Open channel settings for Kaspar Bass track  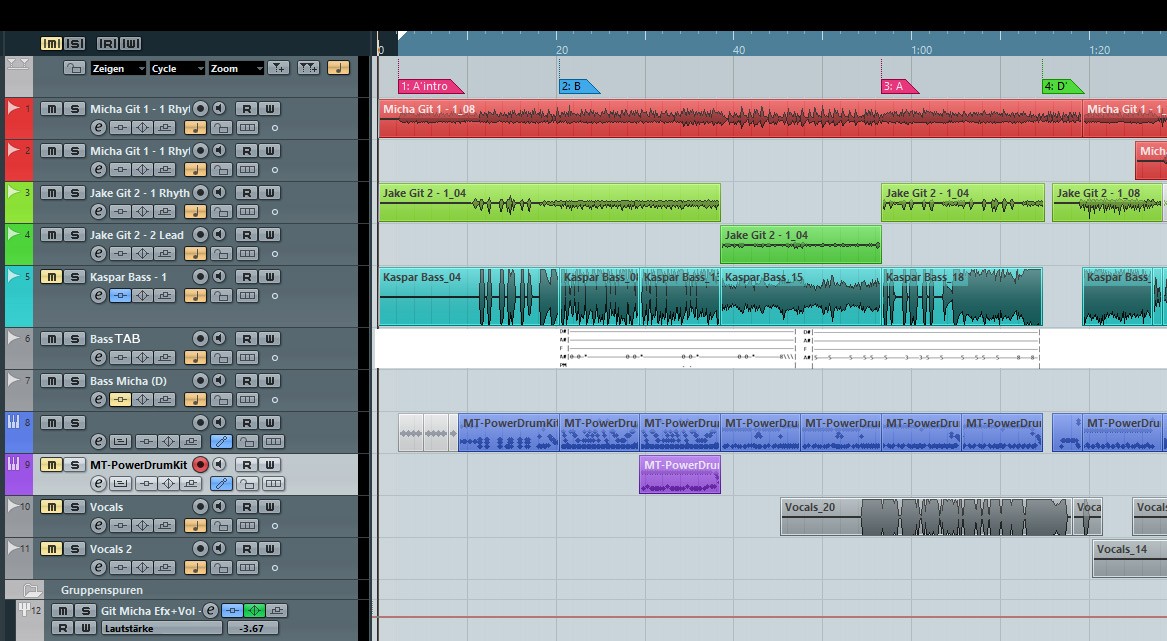coord(98,296)
